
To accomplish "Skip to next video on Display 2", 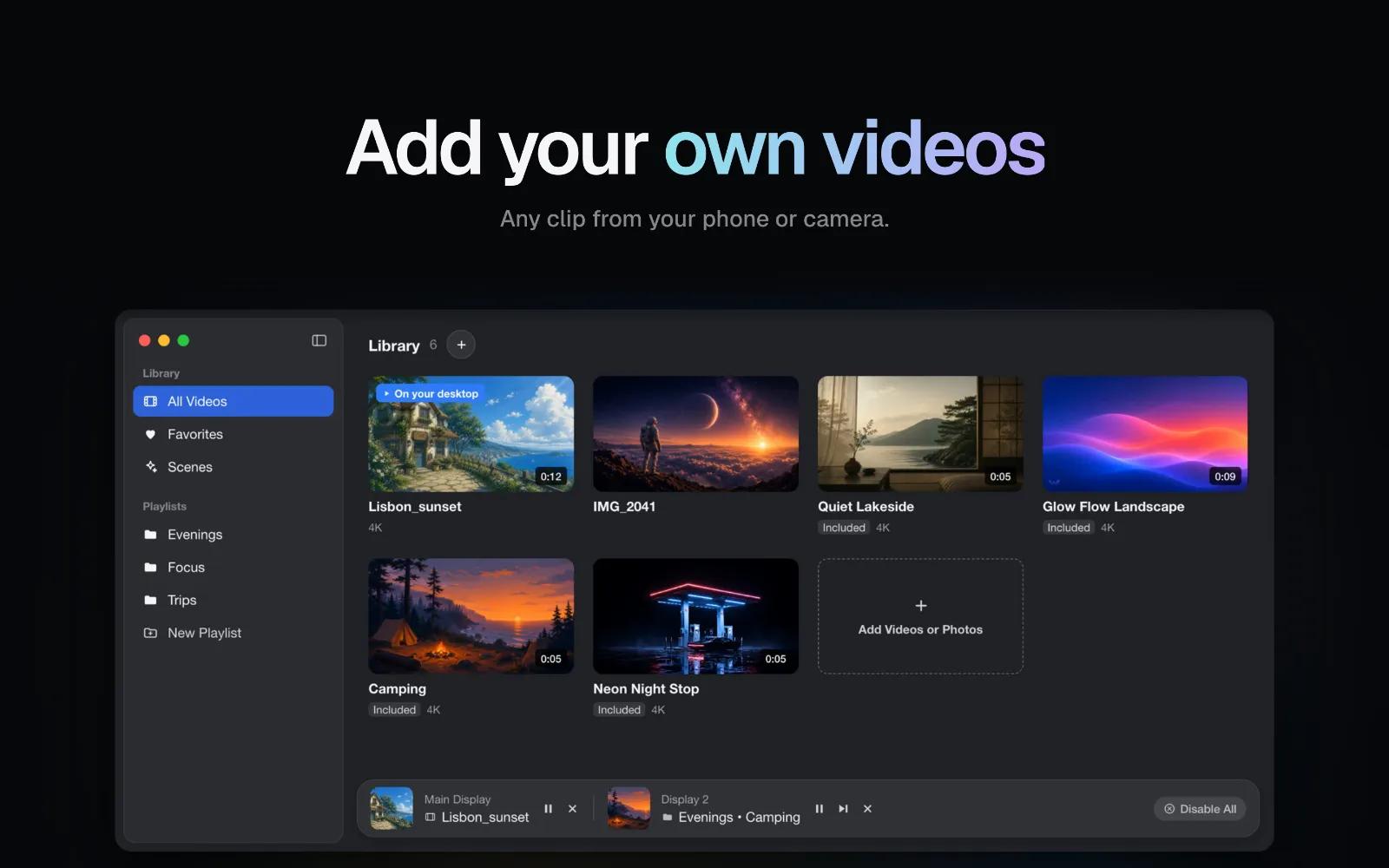I will [843, 808].
